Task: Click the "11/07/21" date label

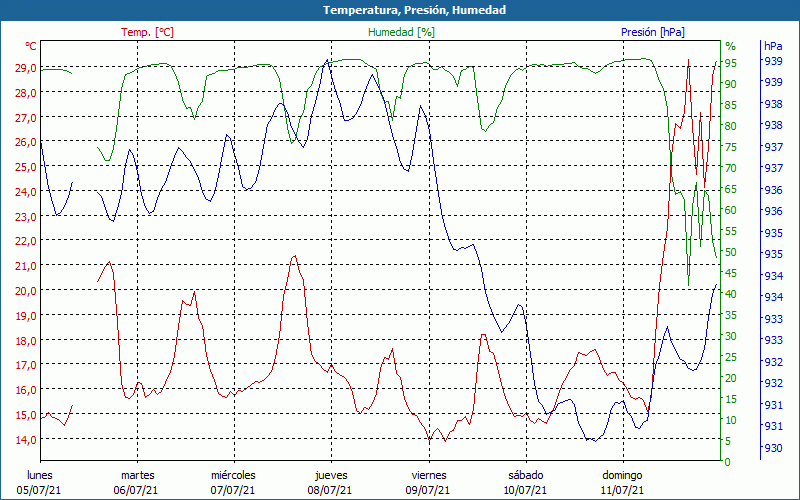Action: pyautogui.click(x=622, y=491)
